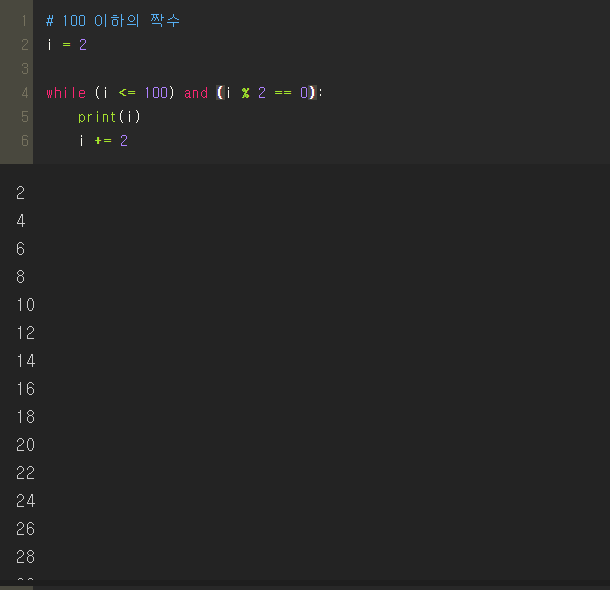The height and width of the screenshot is (590, 610).
Task: Click output value 10
Action: click(x=26, y=305)
